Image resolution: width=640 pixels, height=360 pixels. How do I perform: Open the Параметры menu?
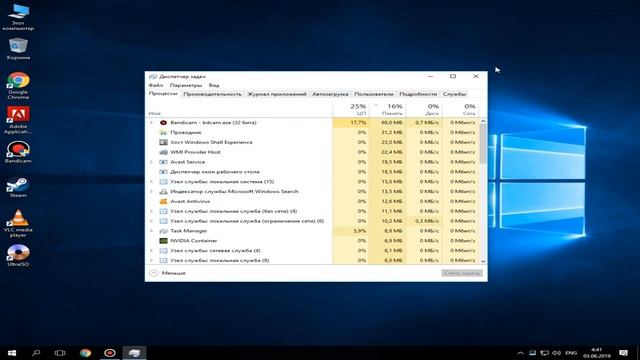coord(186,85)
